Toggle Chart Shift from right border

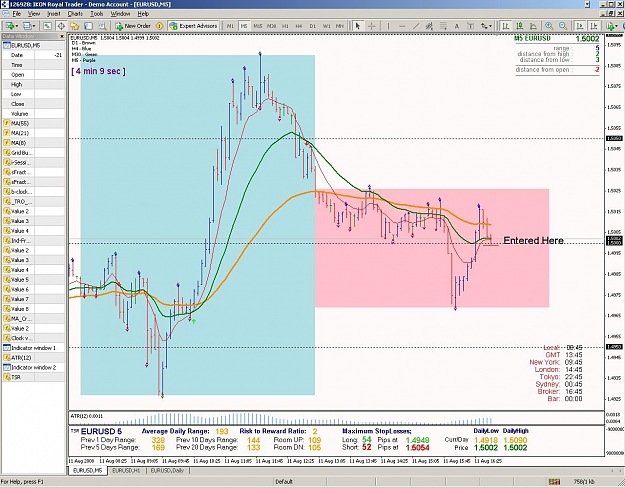pos(594,26)
